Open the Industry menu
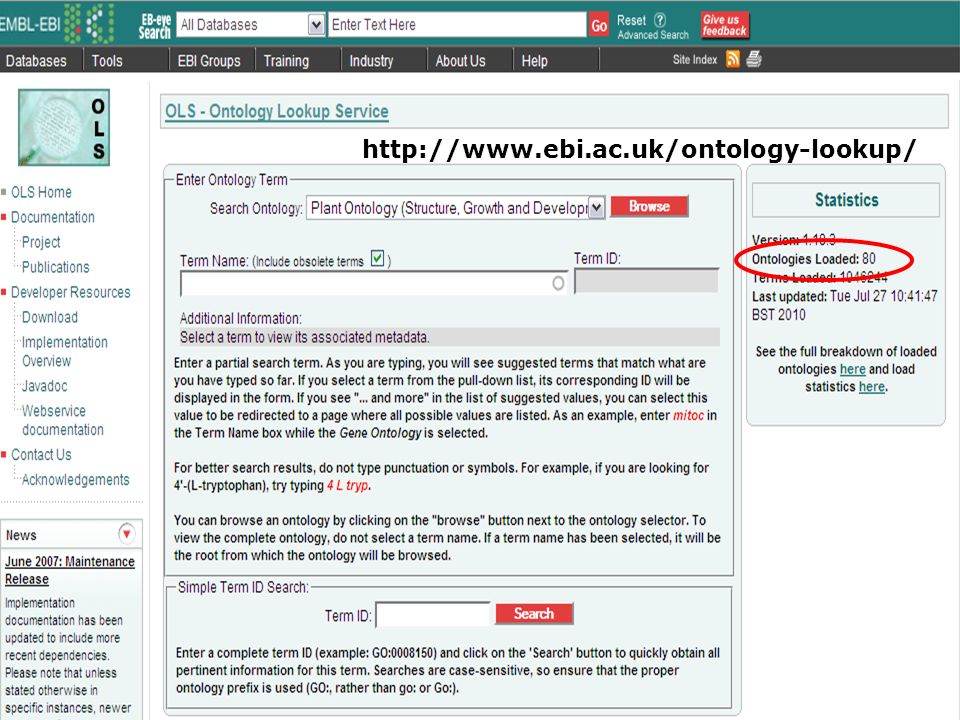 tap(371, 61)
